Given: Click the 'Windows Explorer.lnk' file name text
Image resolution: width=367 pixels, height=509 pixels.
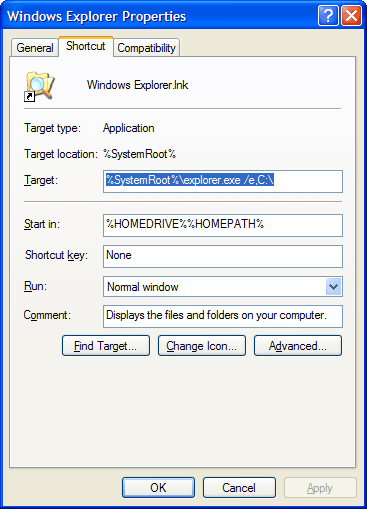Looking at the screenshot, I should coord(137,85).
